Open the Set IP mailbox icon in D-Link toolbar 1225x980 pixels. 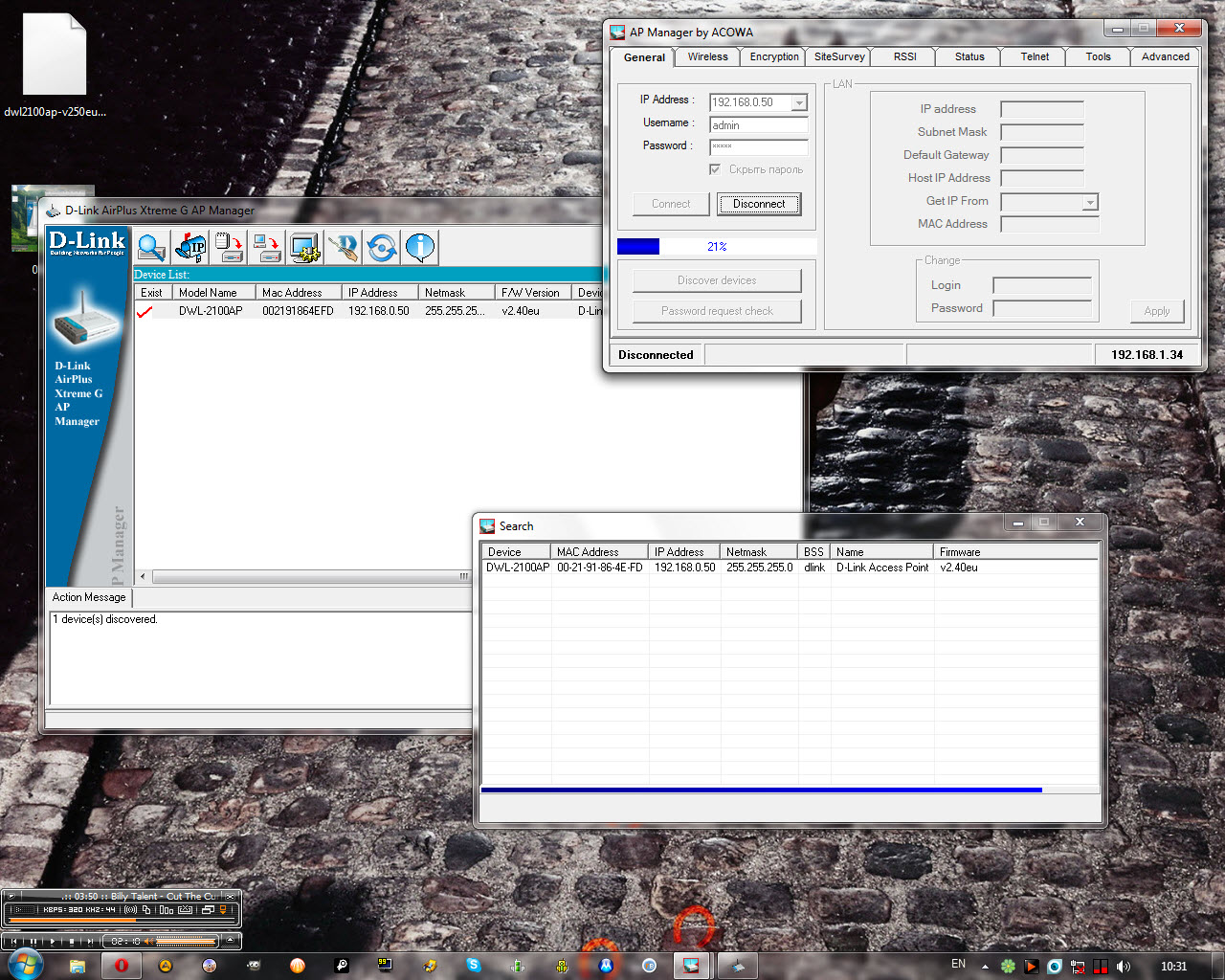pos(190,248)
